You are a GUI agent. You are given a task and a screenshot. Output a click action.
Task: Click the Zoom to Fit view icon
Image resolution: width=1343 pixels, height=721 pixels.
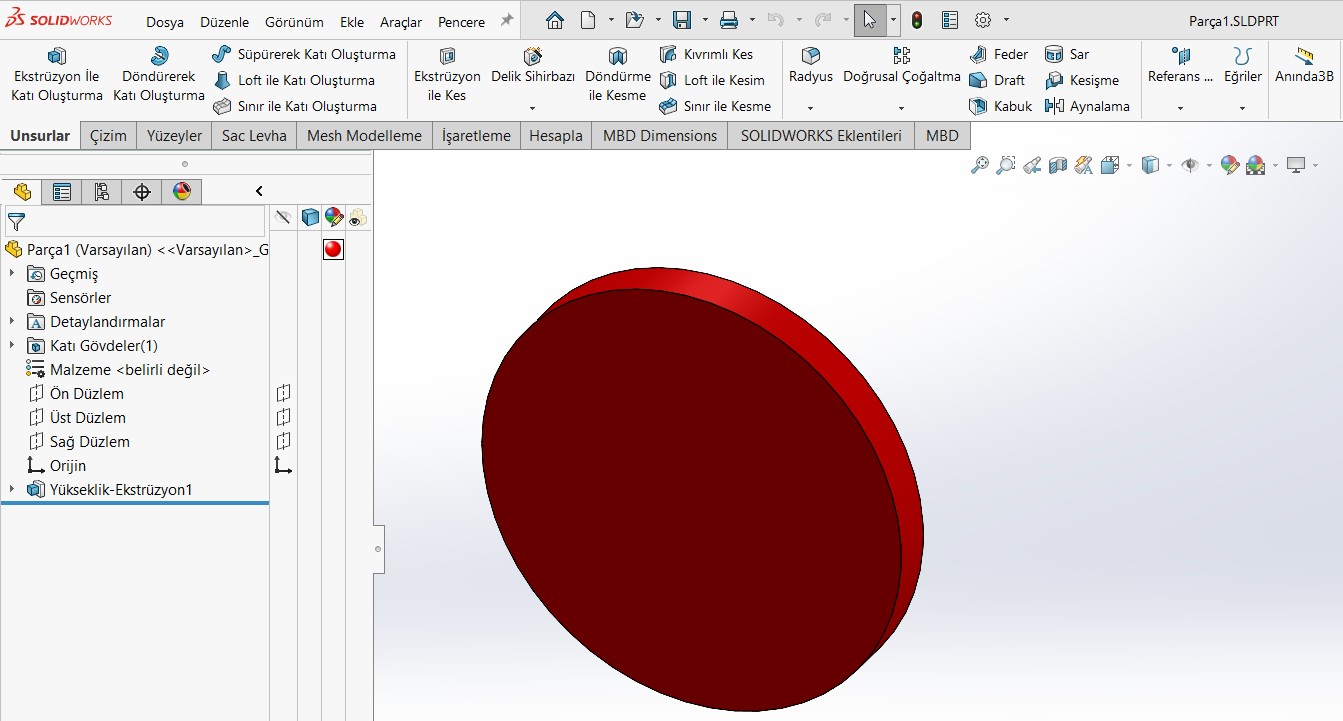tap(980, 165)
